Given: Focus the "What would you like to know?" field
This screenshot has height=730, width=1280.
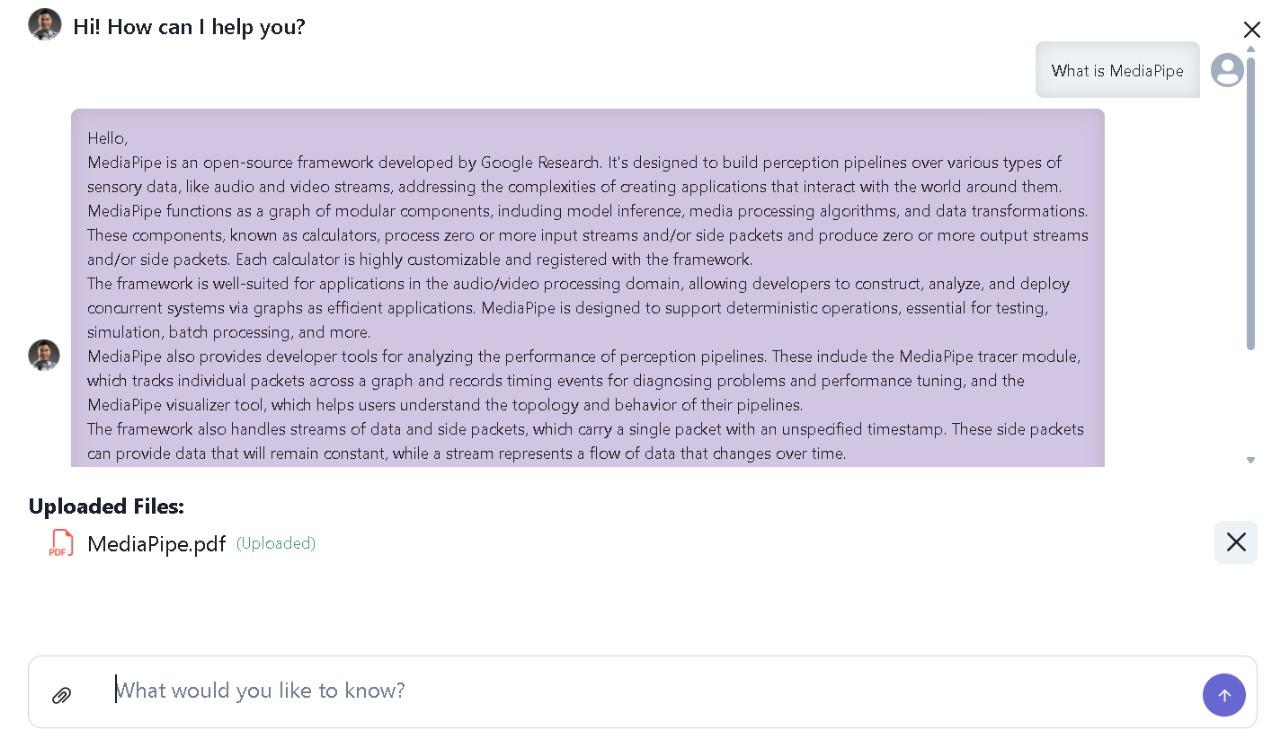Looking at the screenshot, I should pyautogui.click(x=650, y=691).
